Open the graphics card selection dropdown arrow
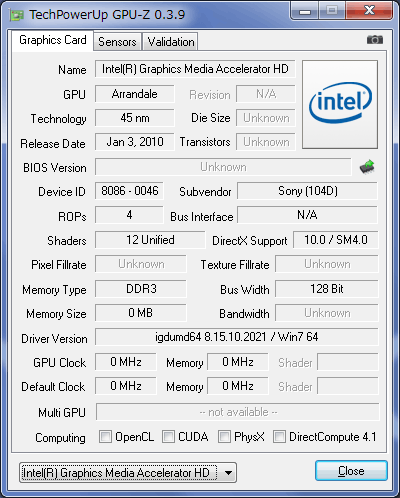This screenshot has width=400, height=498. tap(228, 473)
